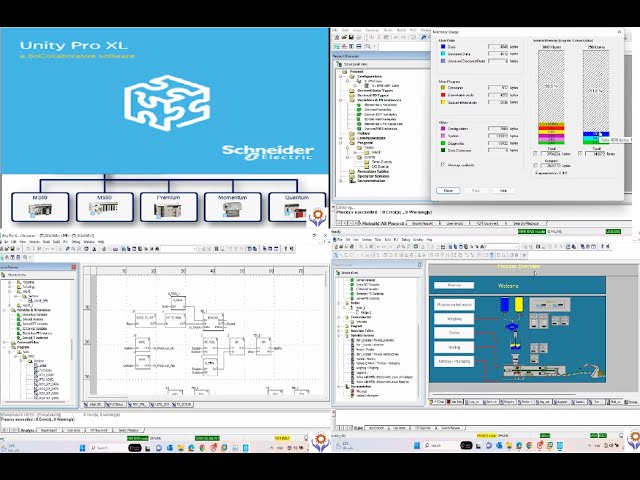
Task: Select Search/Replace output tab in Process Overview window
Action: click(451, 428)
